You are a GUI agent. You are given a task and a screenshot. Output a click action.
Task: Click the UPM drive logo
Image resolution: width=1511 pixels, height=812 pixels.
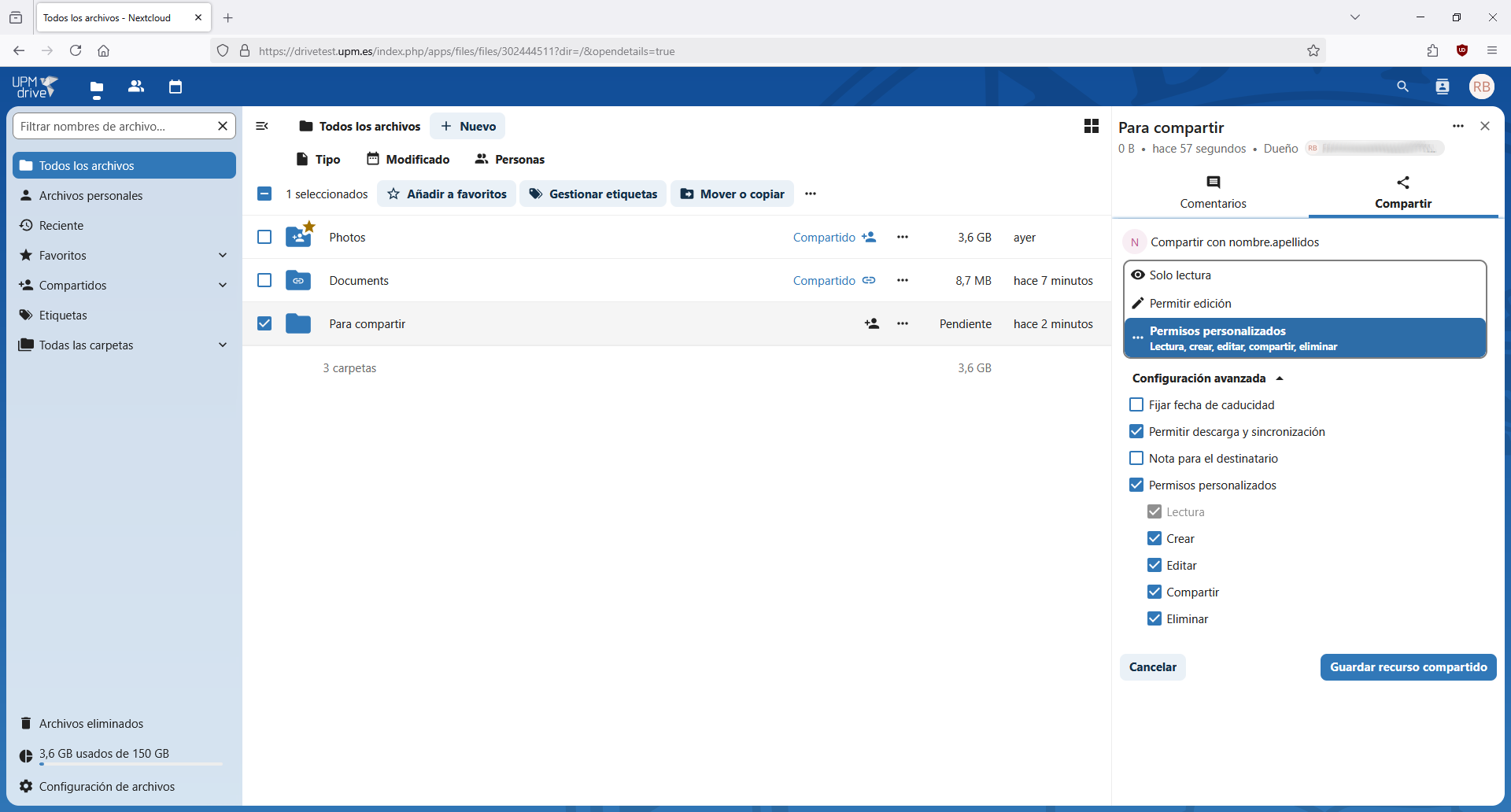click(35, 87)
